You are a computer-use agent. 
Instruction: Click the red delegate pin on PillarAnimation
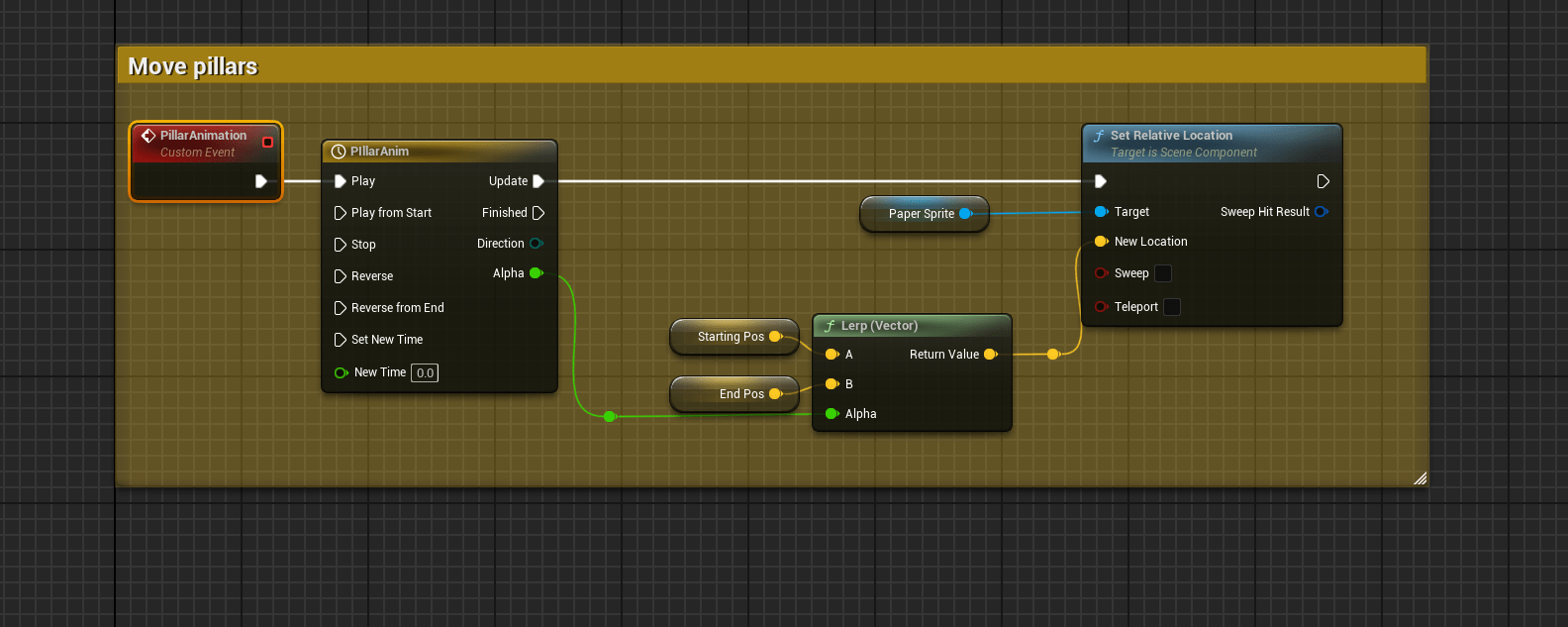(267, 143)
